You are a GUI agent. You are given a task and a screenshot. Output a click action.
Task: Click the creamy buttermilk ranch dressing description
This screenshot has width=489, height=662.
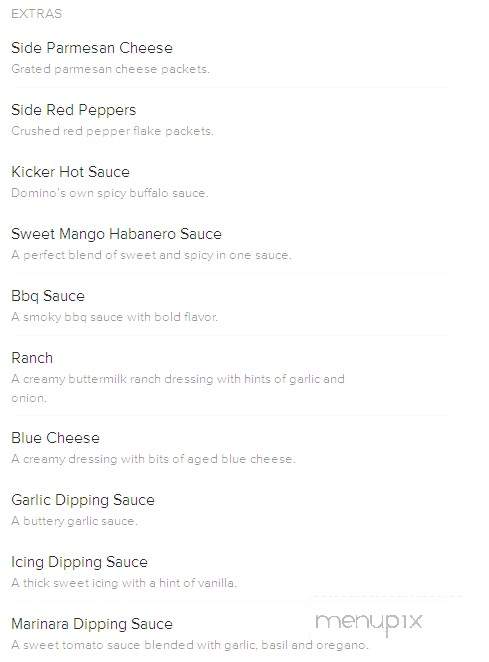(x=178, y=388)
